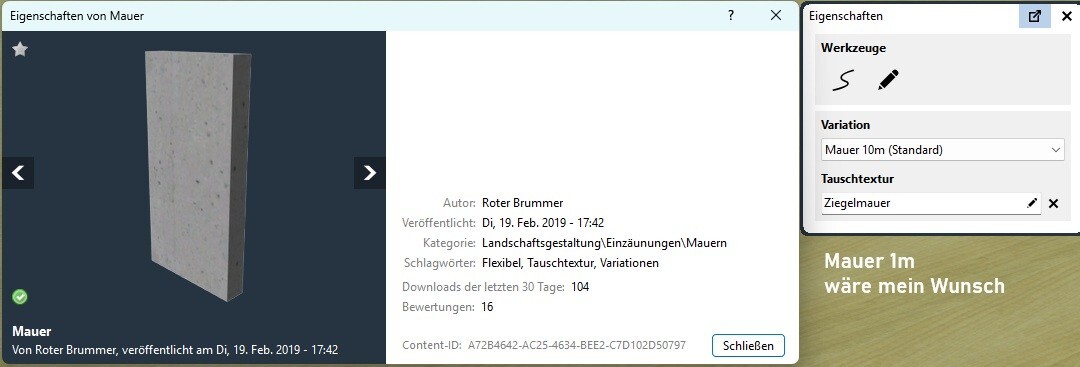Show next preview image with right arrow
Image resolution: width=1080 pixels, height=367 pixels.
click(x=370, y=173)
